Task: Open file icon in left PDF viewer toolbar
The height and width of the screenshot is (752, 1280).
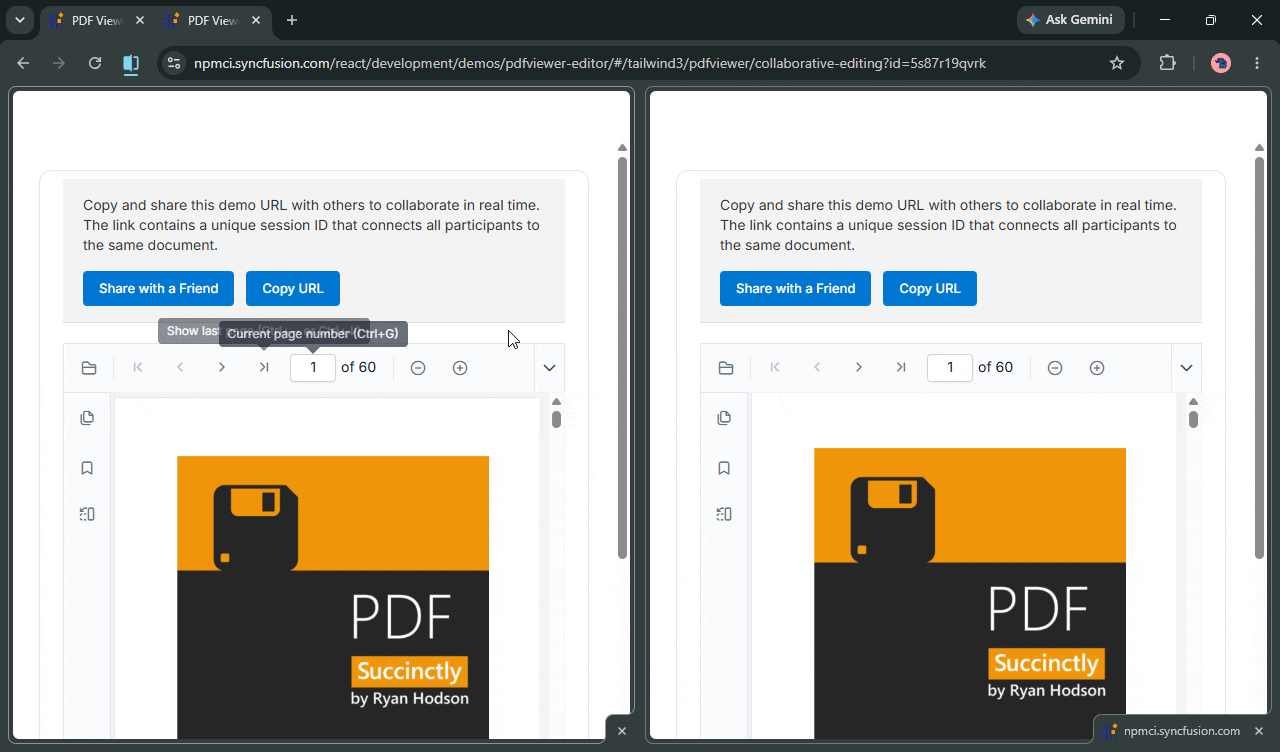Action: [x=89, y=368]
